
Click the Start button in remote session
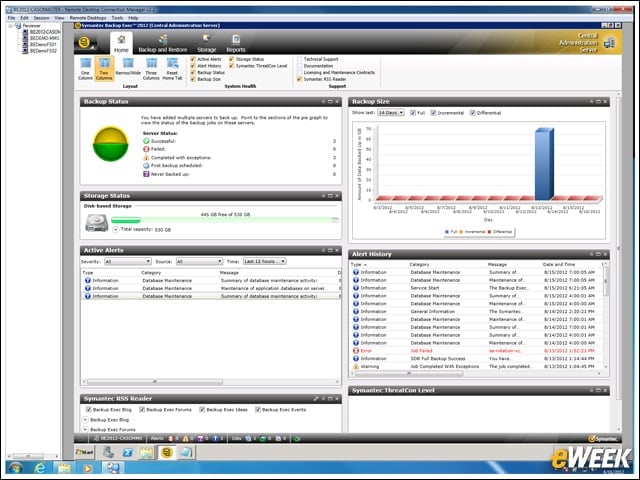pos(84,452)
